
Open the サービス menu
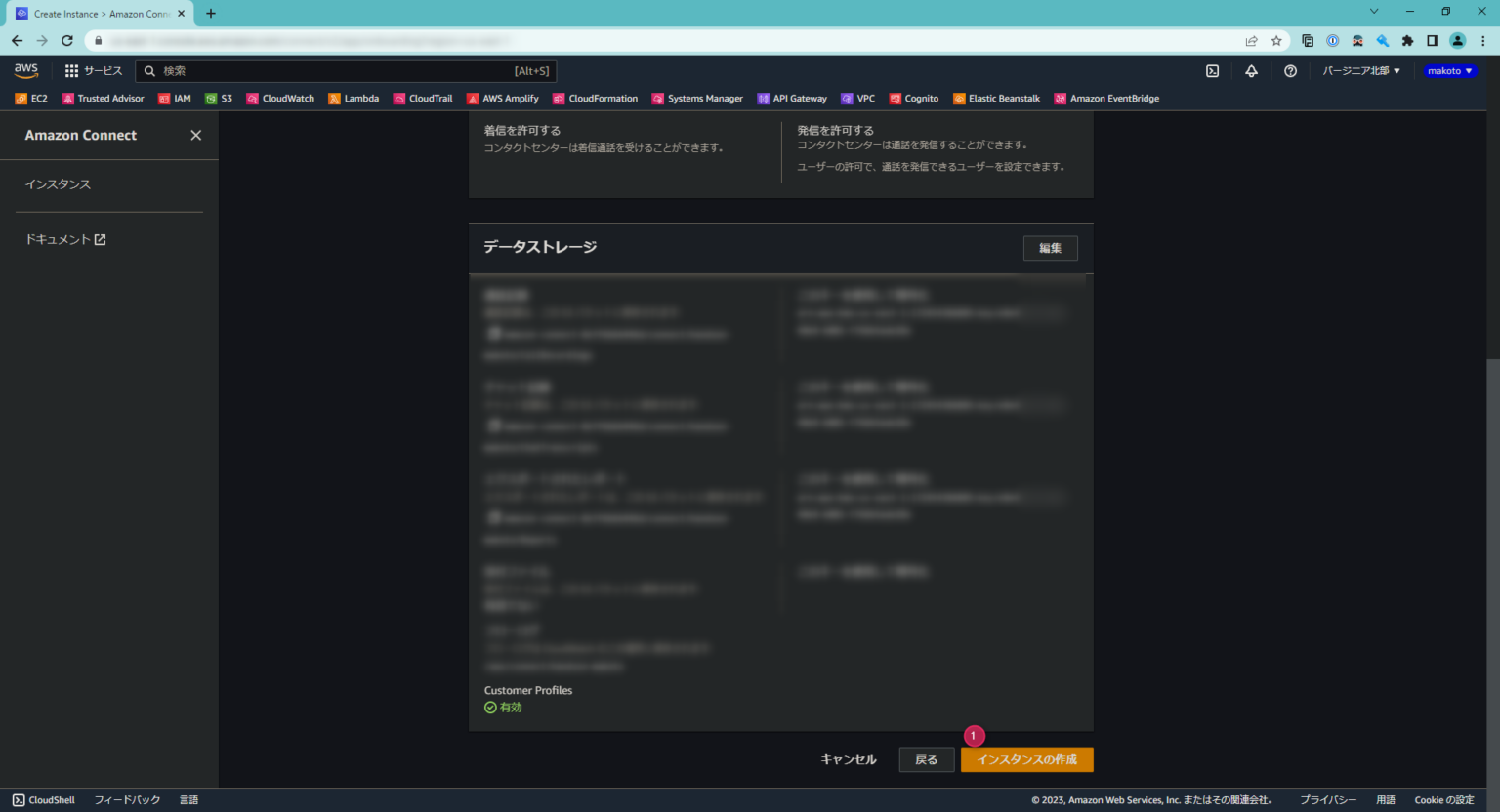(x=103, y=70)
